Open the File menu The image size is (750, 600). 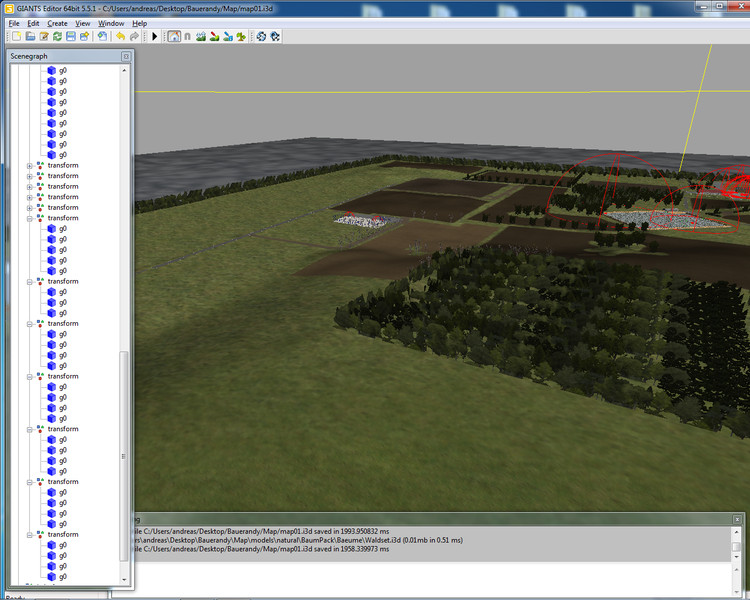click(14, 23)
